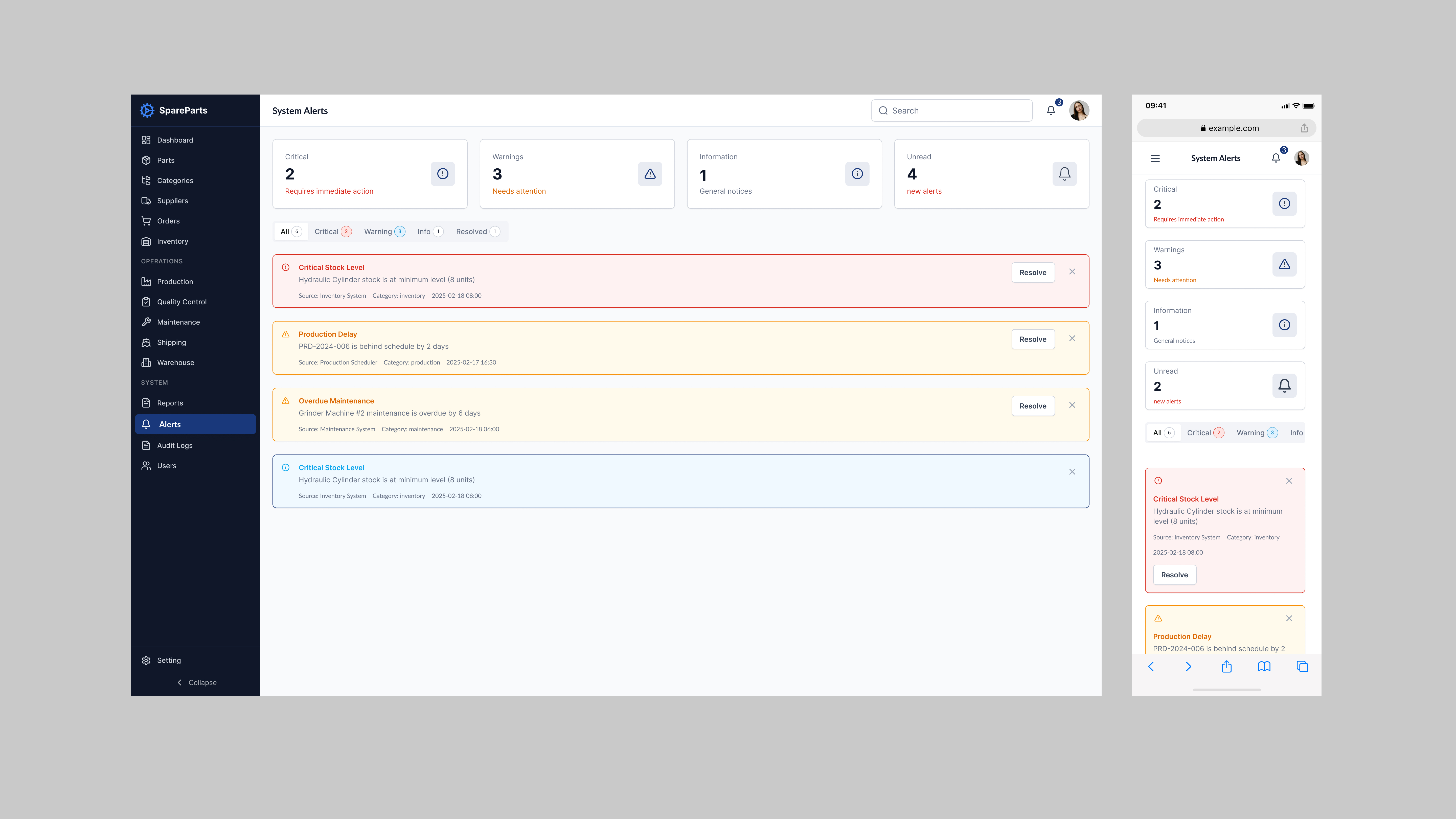Resolve the Overdue Maintenance alert
This screenshot has width=1456, height=819.
click(x=1033, y=406)
